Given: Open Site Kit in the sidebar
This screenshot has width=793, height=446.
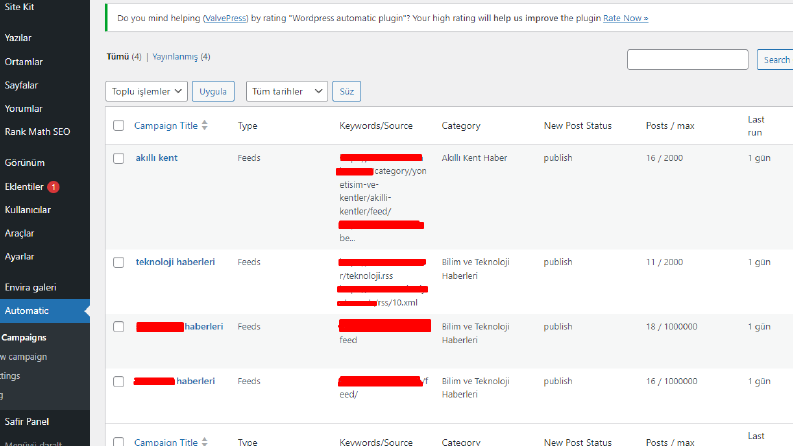Looking at the screenshot, I should tap(19, 7).
